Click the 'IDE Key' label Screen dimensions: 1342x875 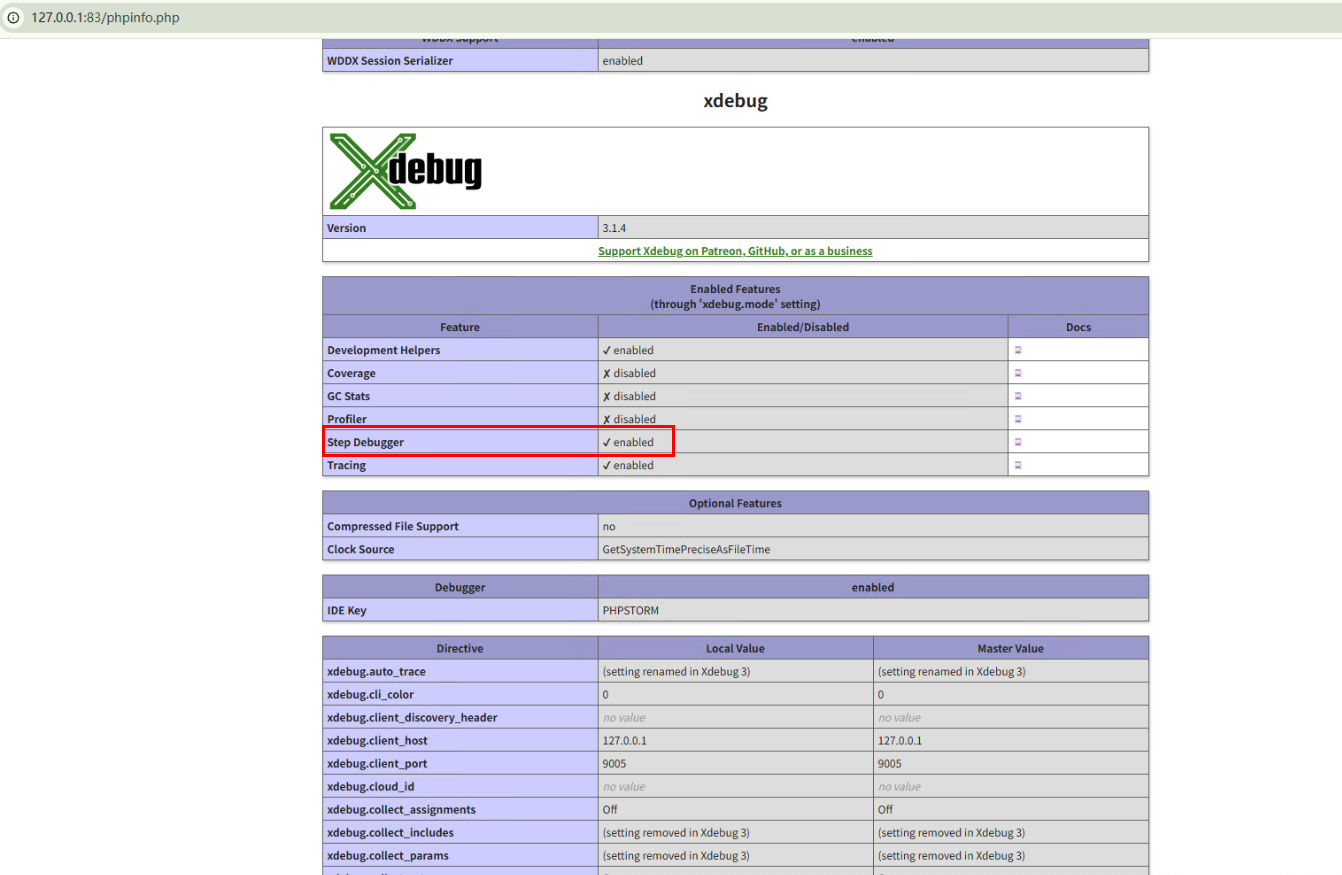coord(346,610)
